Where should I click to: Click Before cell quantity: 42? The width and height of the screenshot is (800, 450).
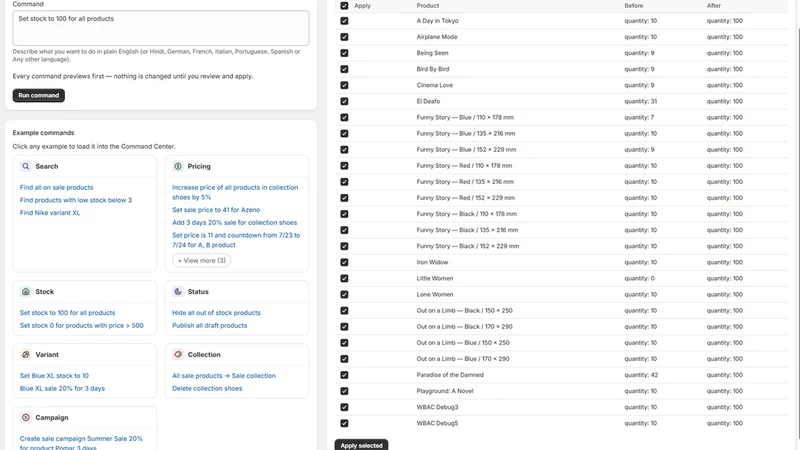641,375
